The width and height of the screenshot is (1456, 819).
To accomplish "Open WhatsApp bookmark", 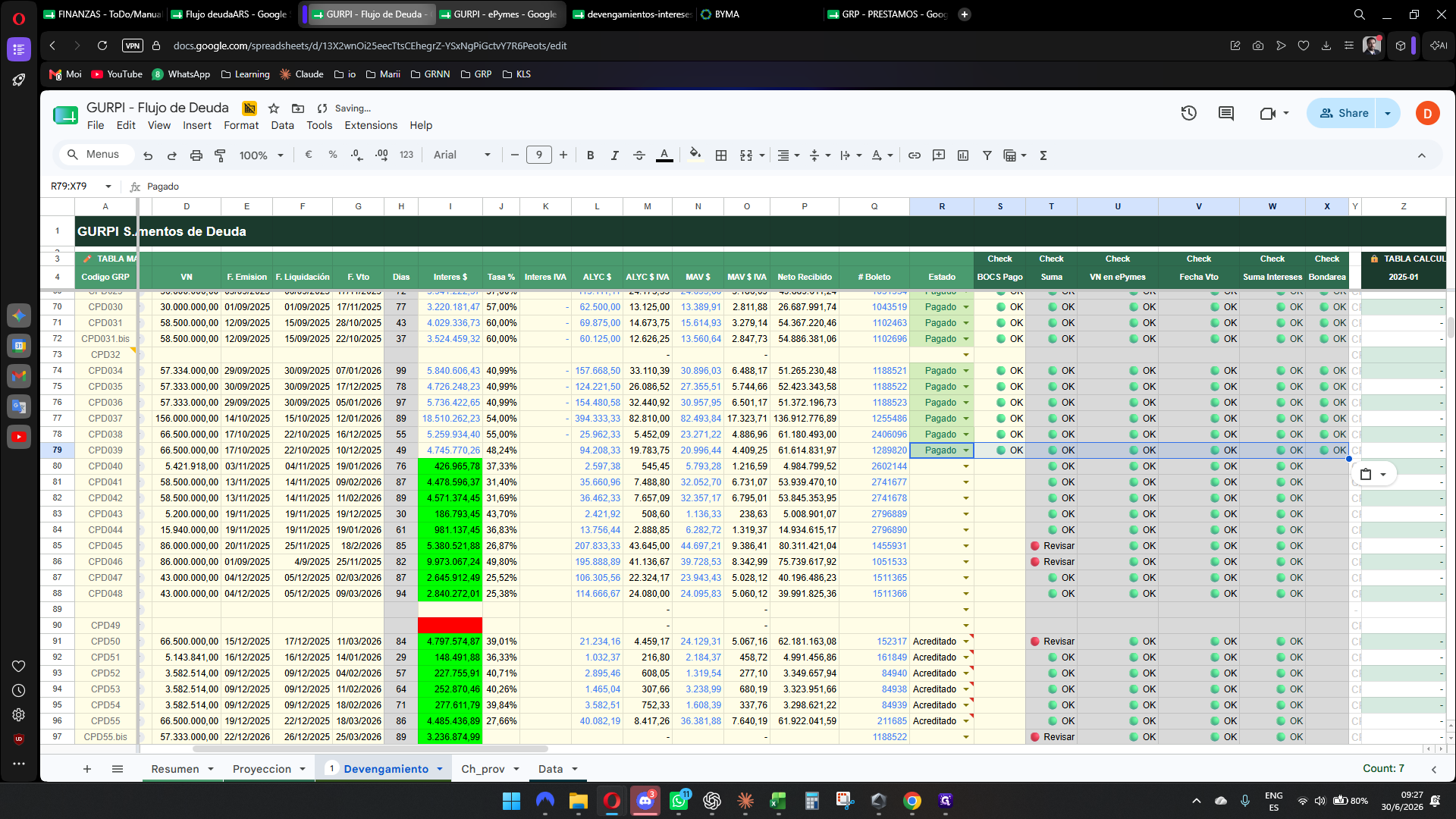I will click(181, 74).
